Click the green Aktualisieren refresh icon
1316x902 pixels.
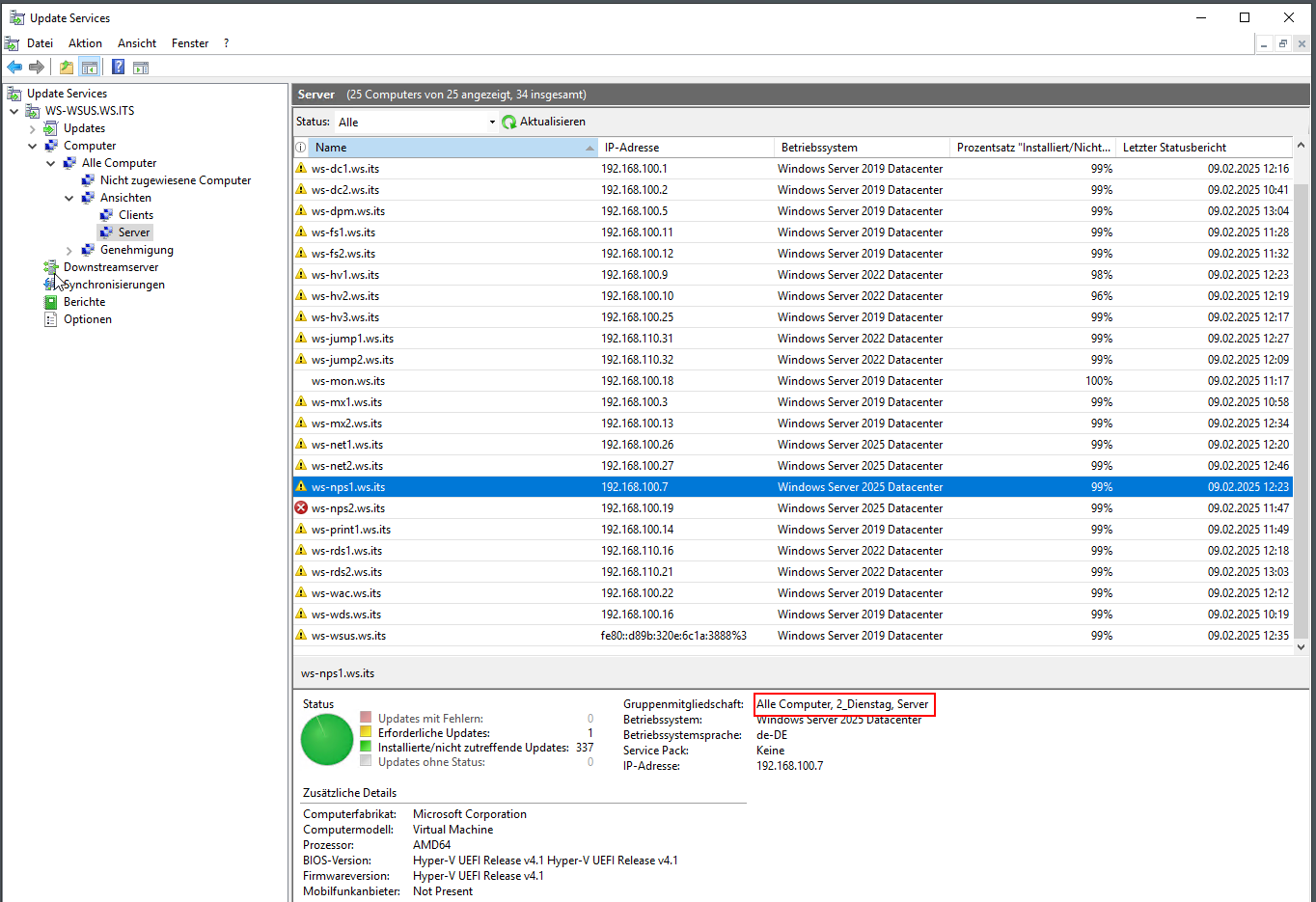(509, 122)
